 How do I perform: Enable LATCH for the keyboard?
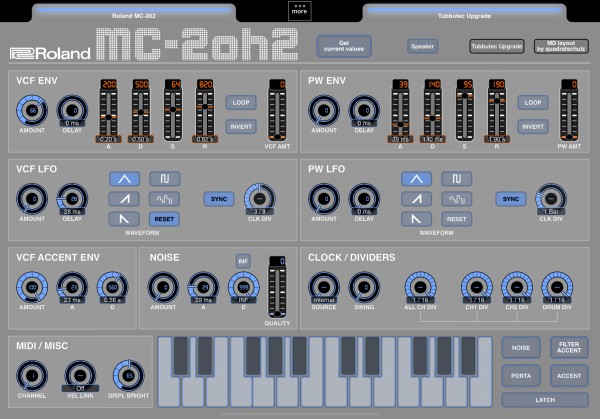[545, 400]
